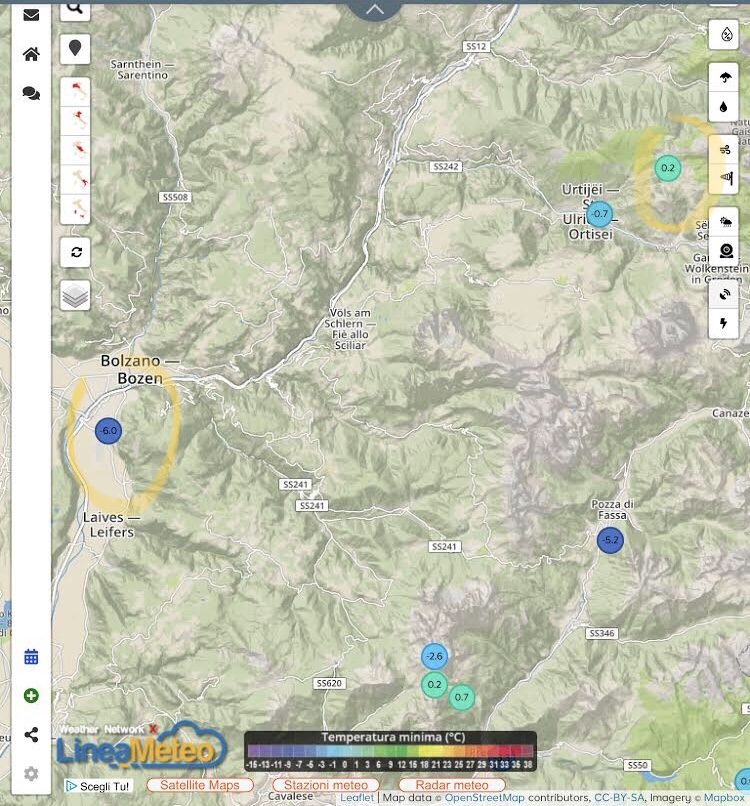Show the humidity percent droplet layer
Screen dimensions: 750x806
click(x=725, y=34)
